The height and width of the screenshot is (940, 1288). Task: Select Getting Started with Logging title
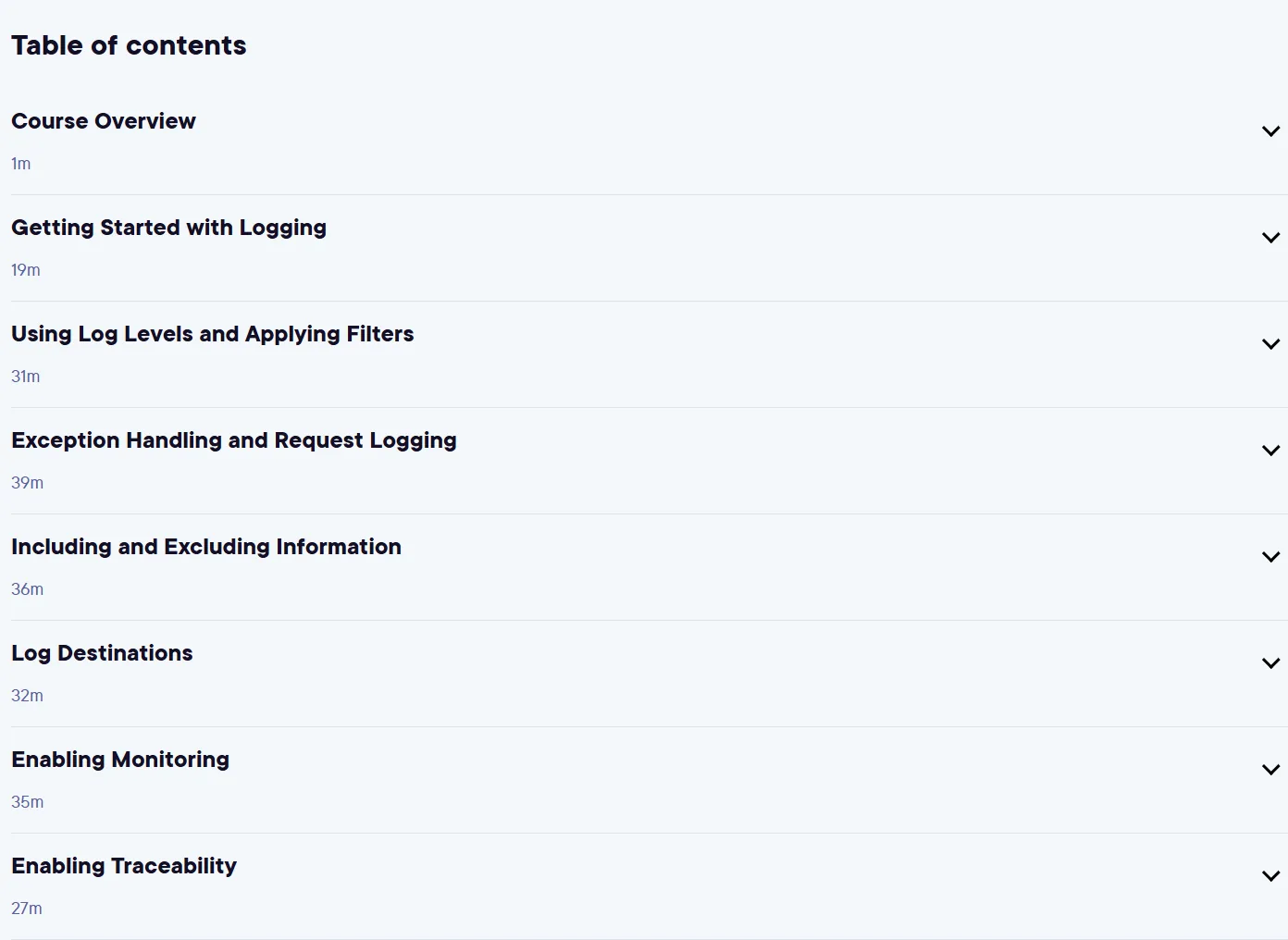coord(168,229)
